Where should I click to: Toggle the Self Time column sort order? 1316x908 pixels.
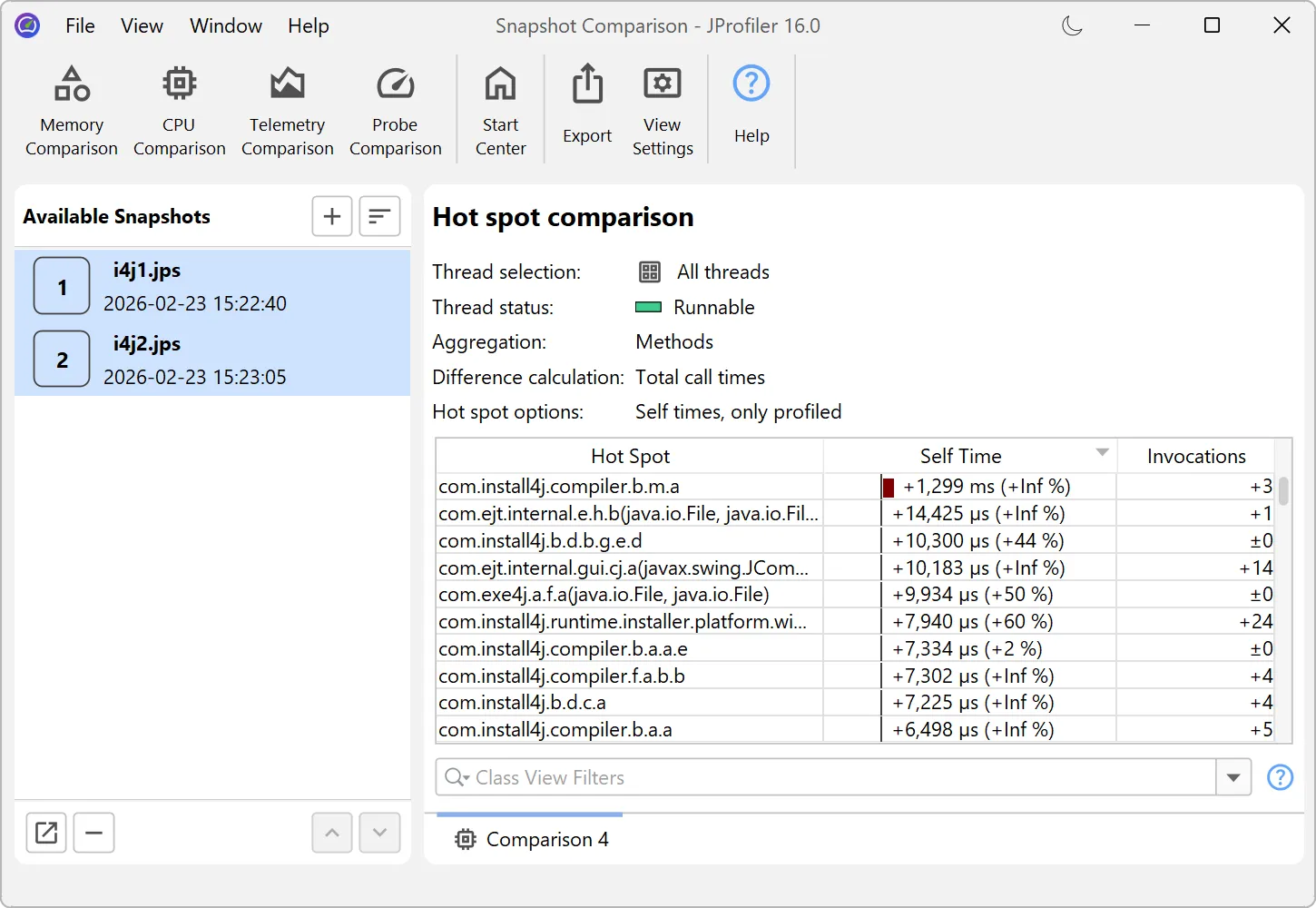point(959,455)
